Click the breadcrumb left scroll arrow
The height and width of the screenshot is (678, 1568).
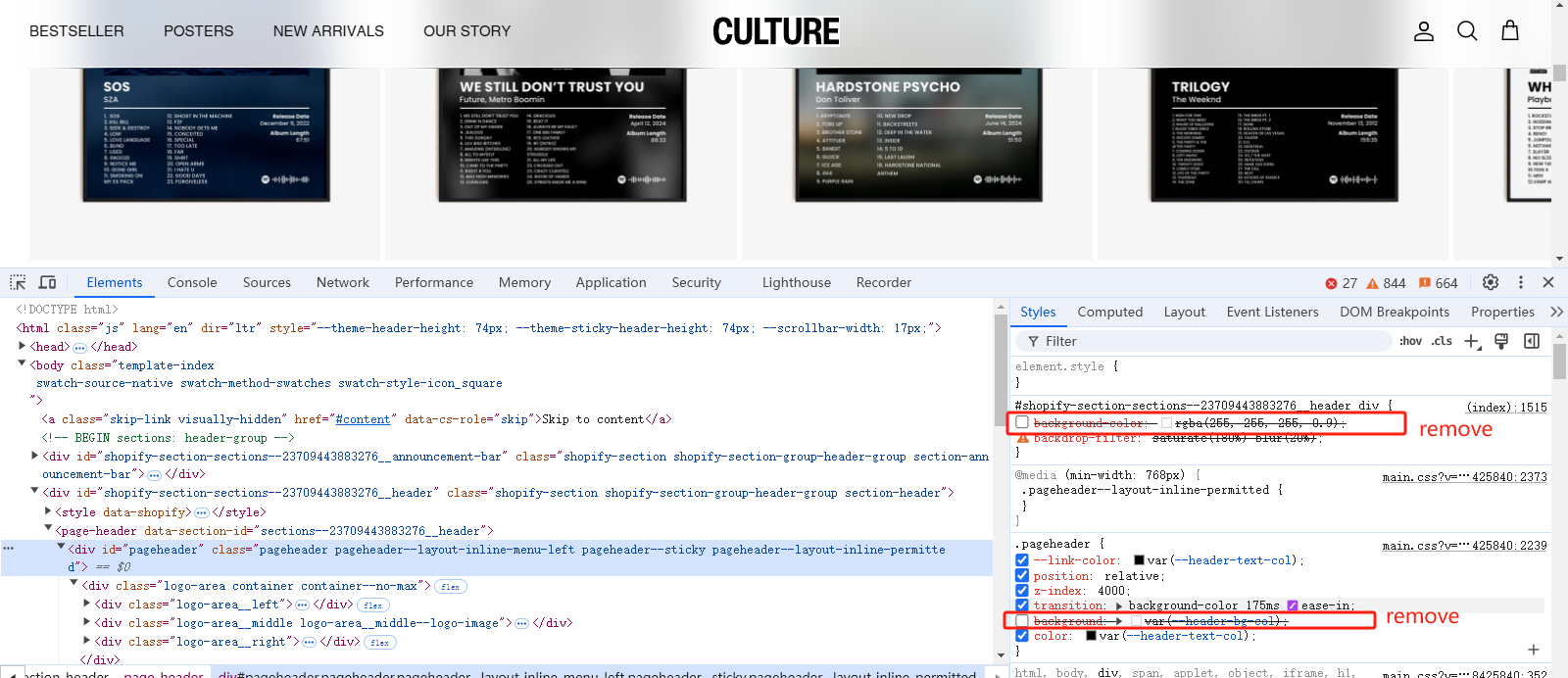pos(12,673)
